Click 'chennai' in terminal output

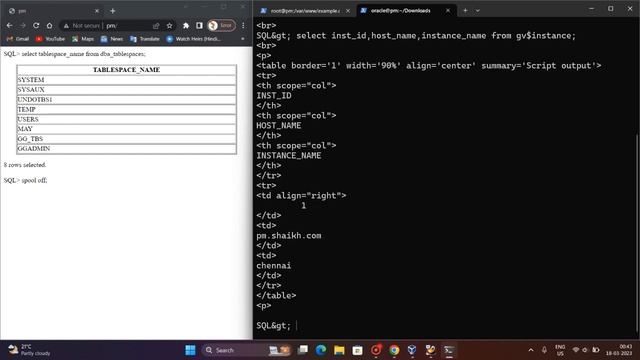273,266
